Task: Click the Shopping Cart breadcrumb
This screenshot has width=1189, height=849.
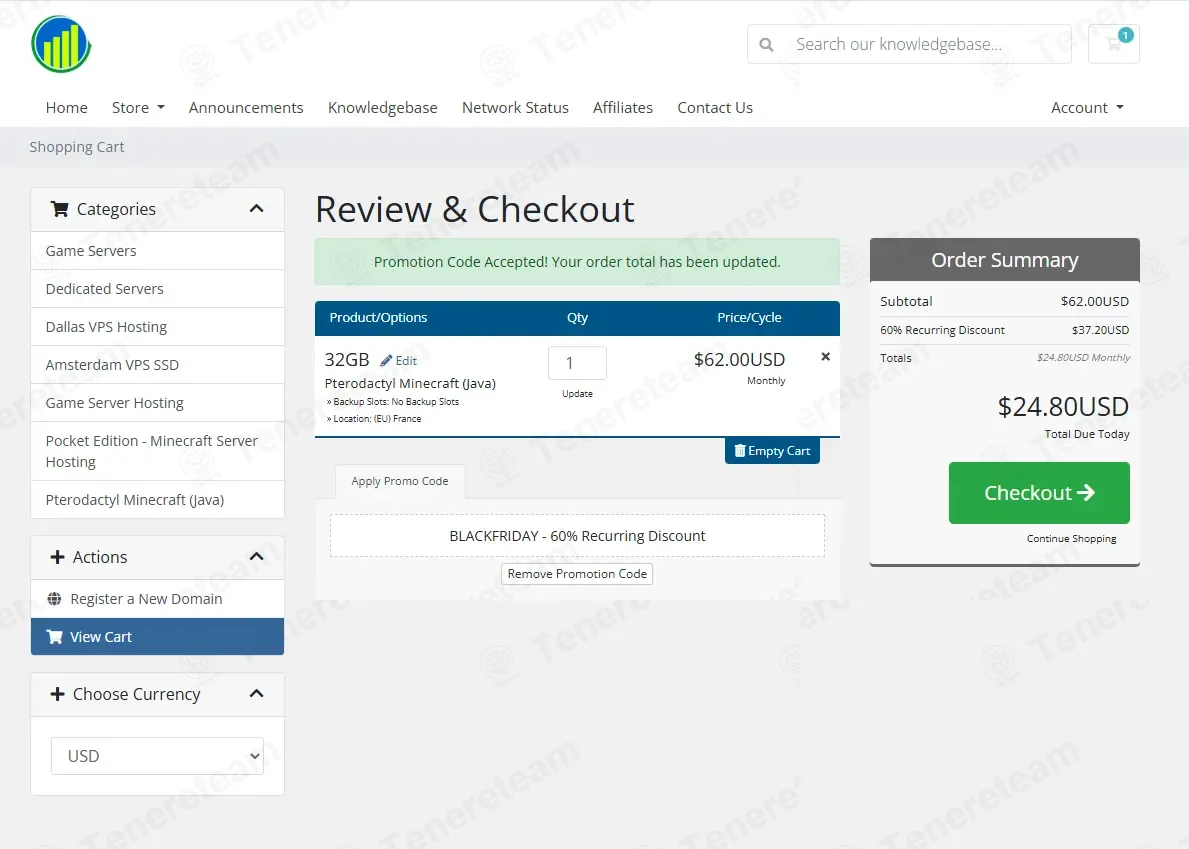Action: click(x=77, y=147)
